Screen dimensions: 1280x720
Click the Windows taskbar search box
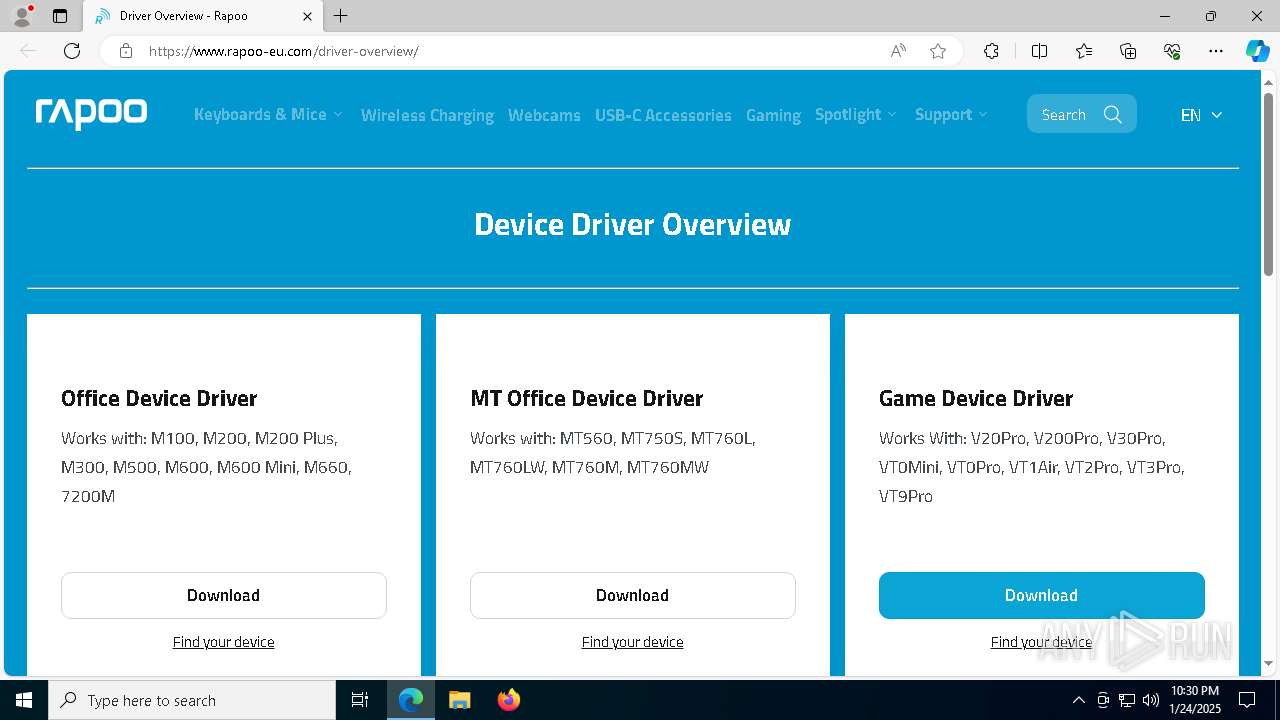coord(192,700)
